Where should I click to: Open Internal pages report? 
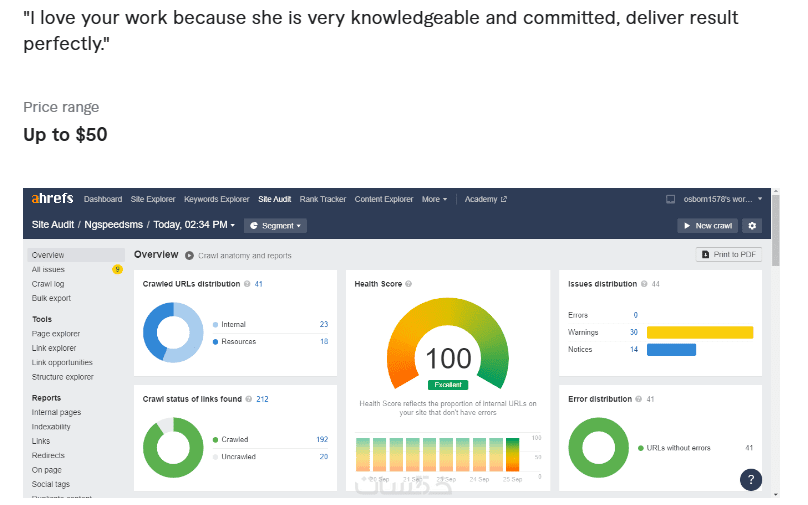click(56, 412)
